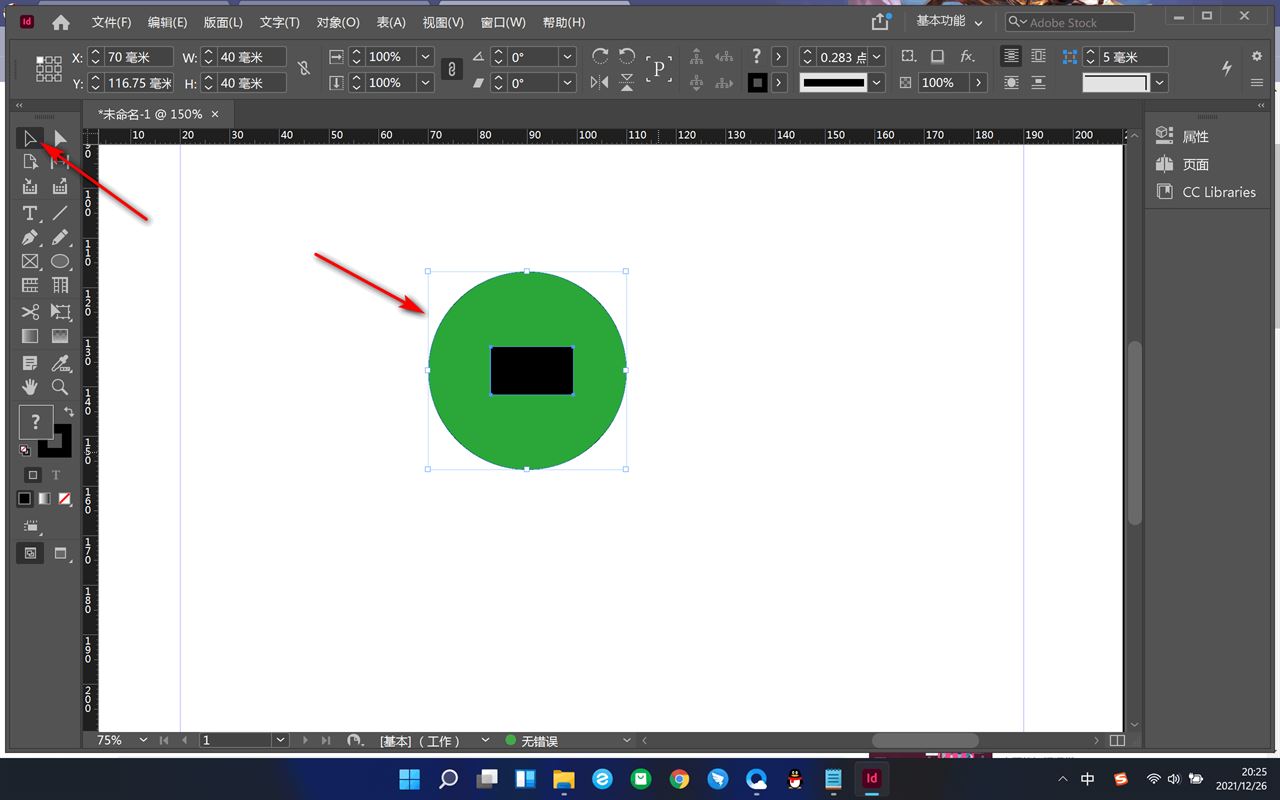Click the Quick Apply lightning icon

pos(1227,68)
